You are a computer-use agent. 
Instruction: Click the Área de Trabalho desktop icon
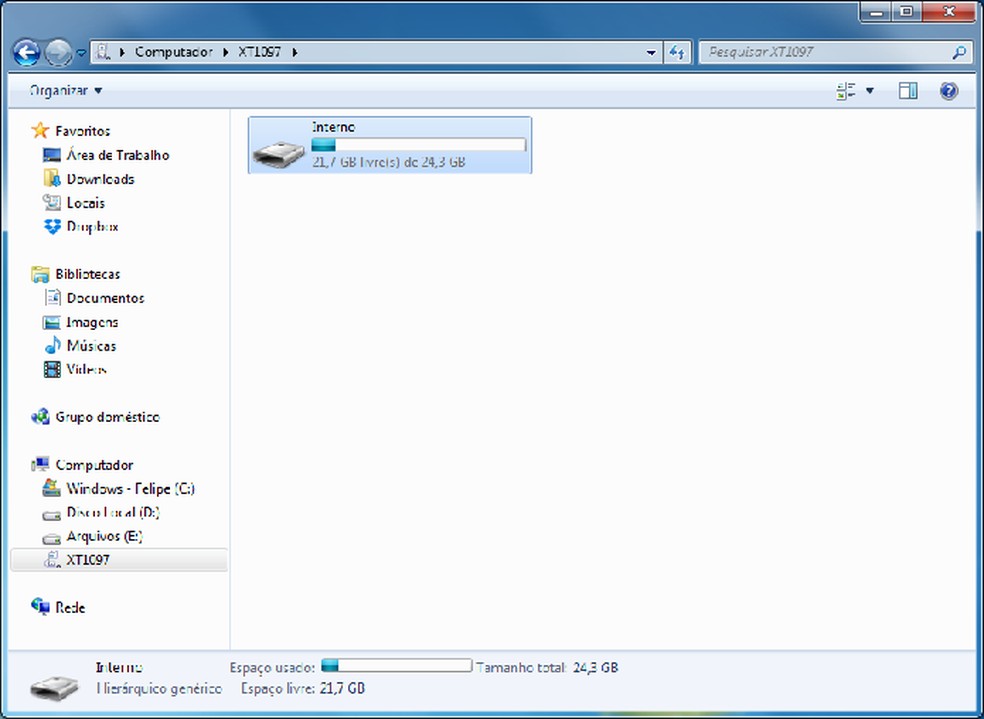click(51, 154)
